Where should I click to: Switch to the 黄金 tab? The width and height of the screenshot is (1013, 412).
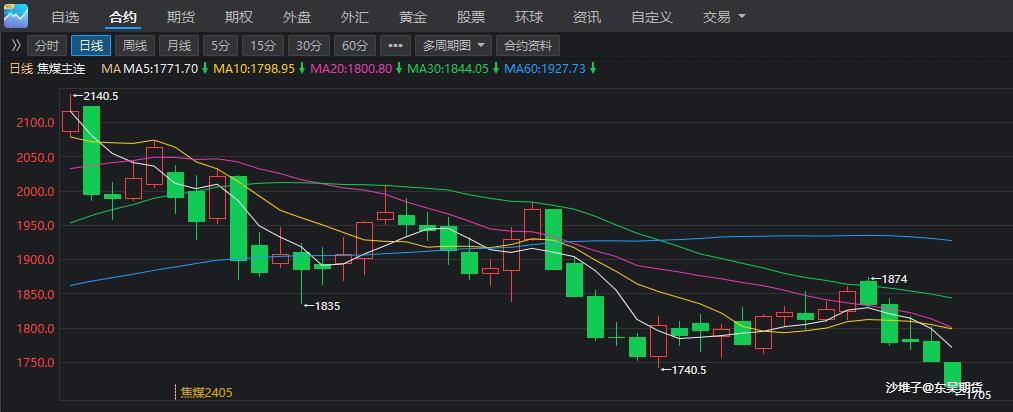413,17
